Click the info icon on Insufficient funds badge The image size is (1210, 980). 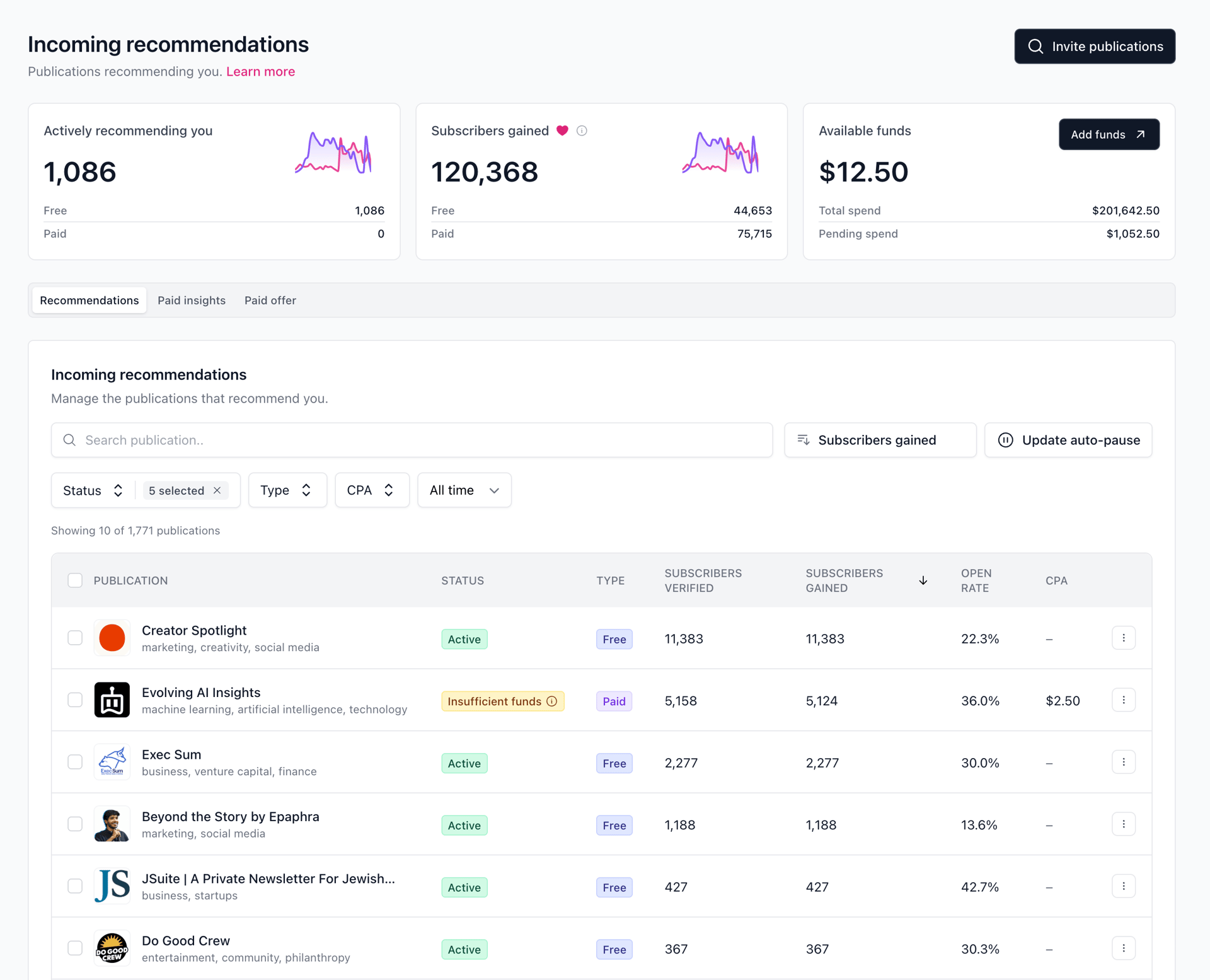552,701
